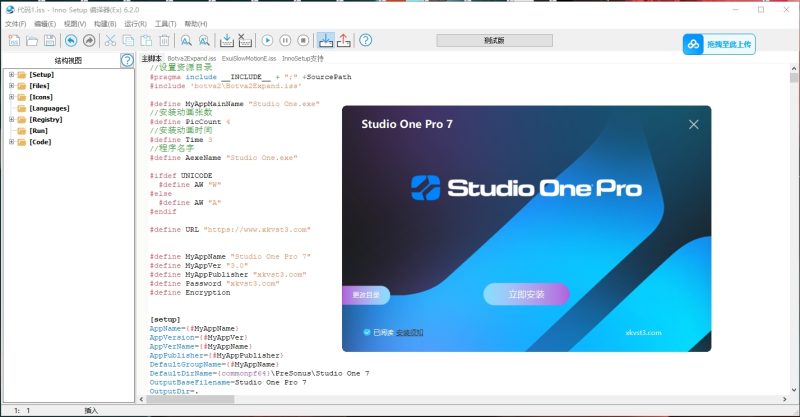
Task: Open the 构建(B) menu
Action: (105, 24)
